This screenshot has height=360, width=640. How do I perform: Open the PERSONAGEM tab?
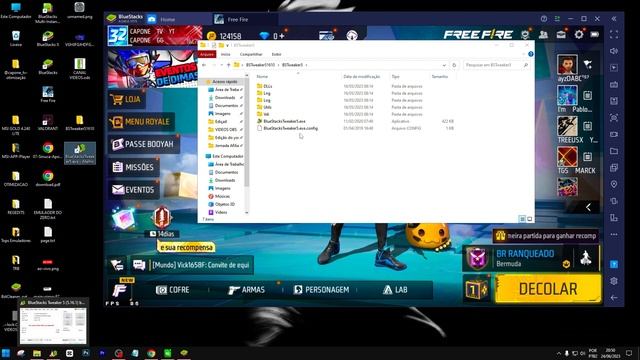point(321,290)
